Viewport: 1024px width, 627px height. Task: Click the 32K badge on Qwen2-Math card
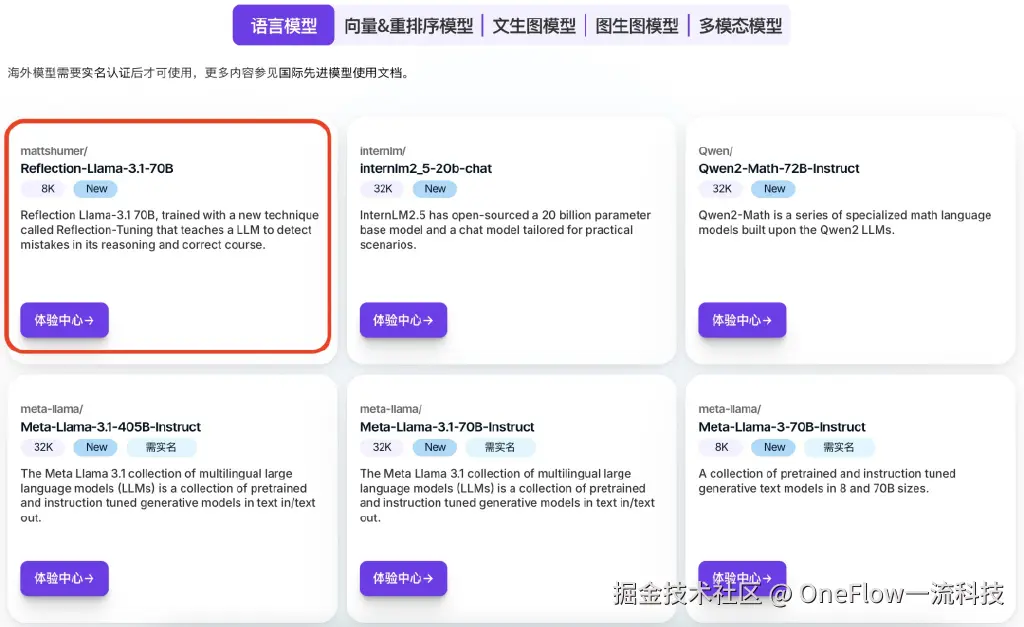tap(722, 189)
